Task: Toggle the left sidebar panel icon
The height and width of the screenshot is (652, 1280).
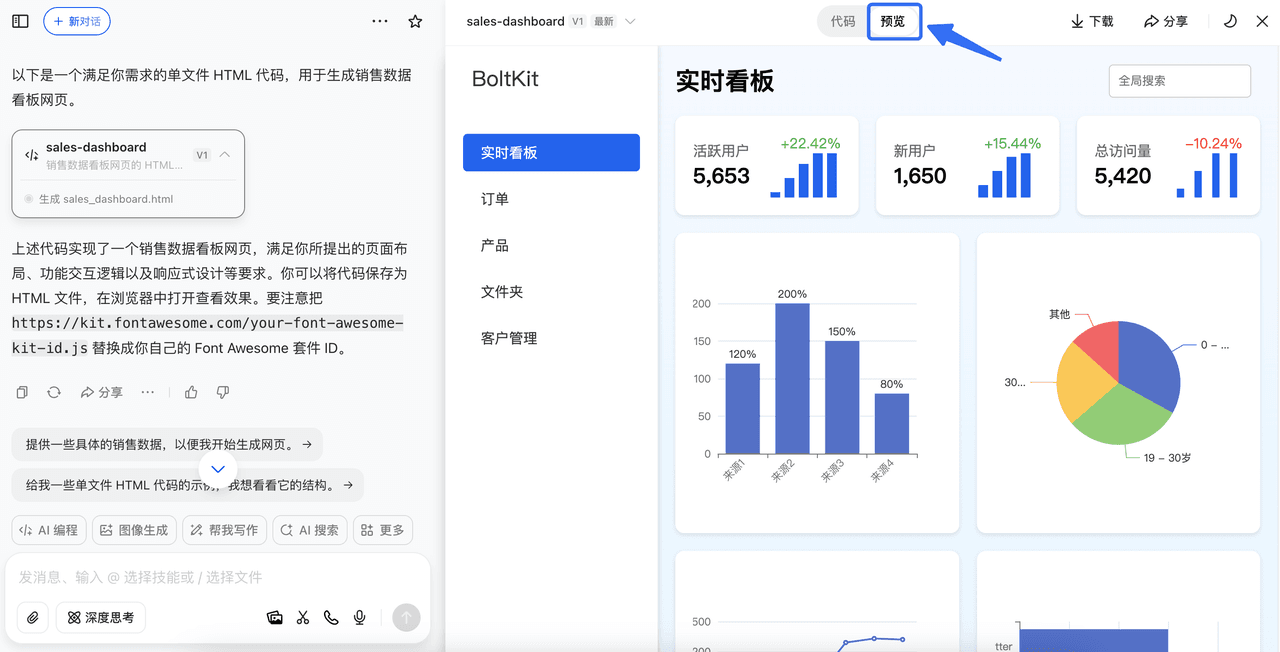Action: point(20,21)
